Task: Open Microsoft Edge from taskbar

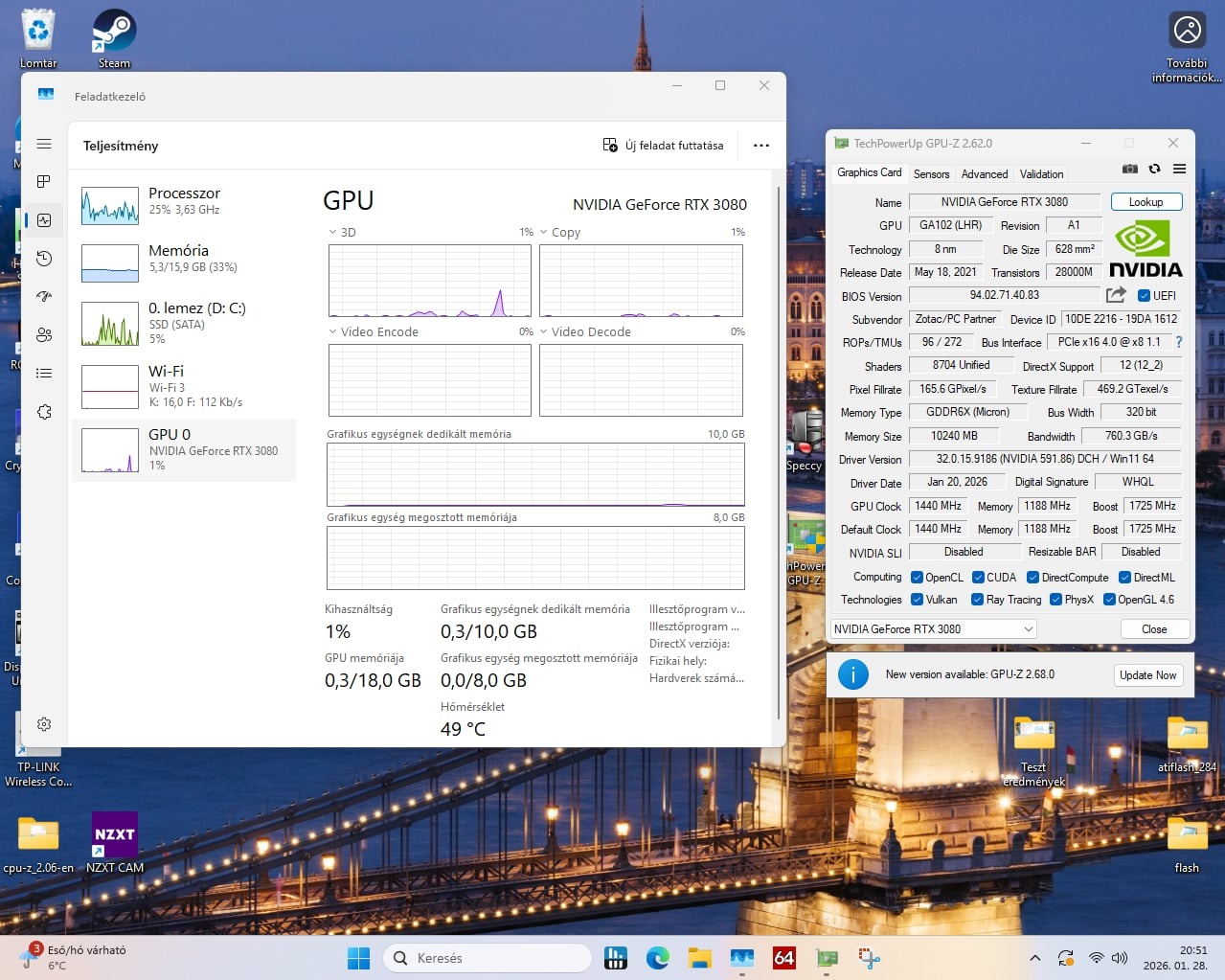Action: [x=657, y=958]
